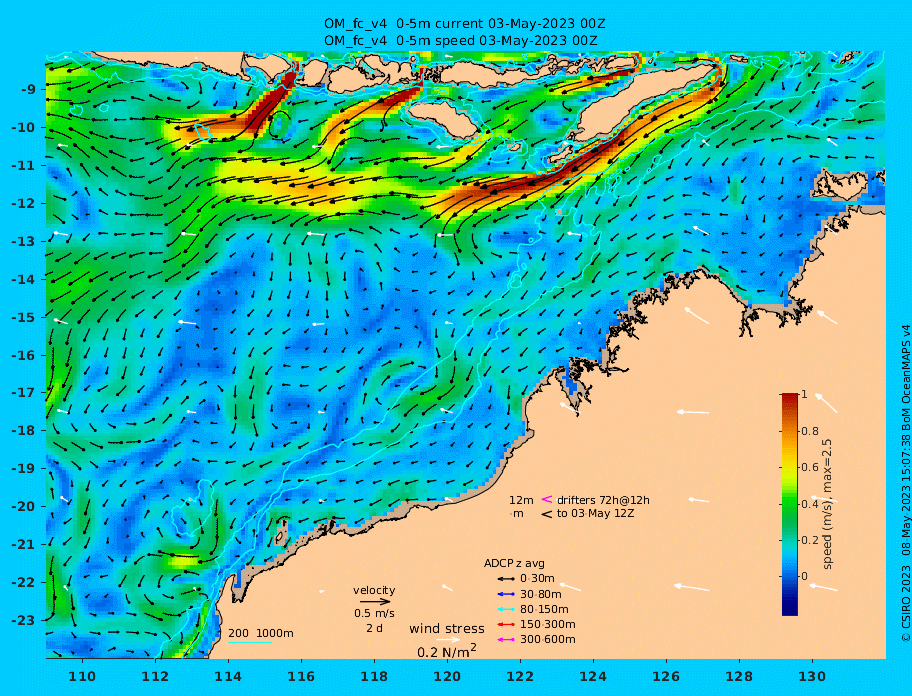Click the '0.2 N/m2' wind stress value

[x=447, y=651]
